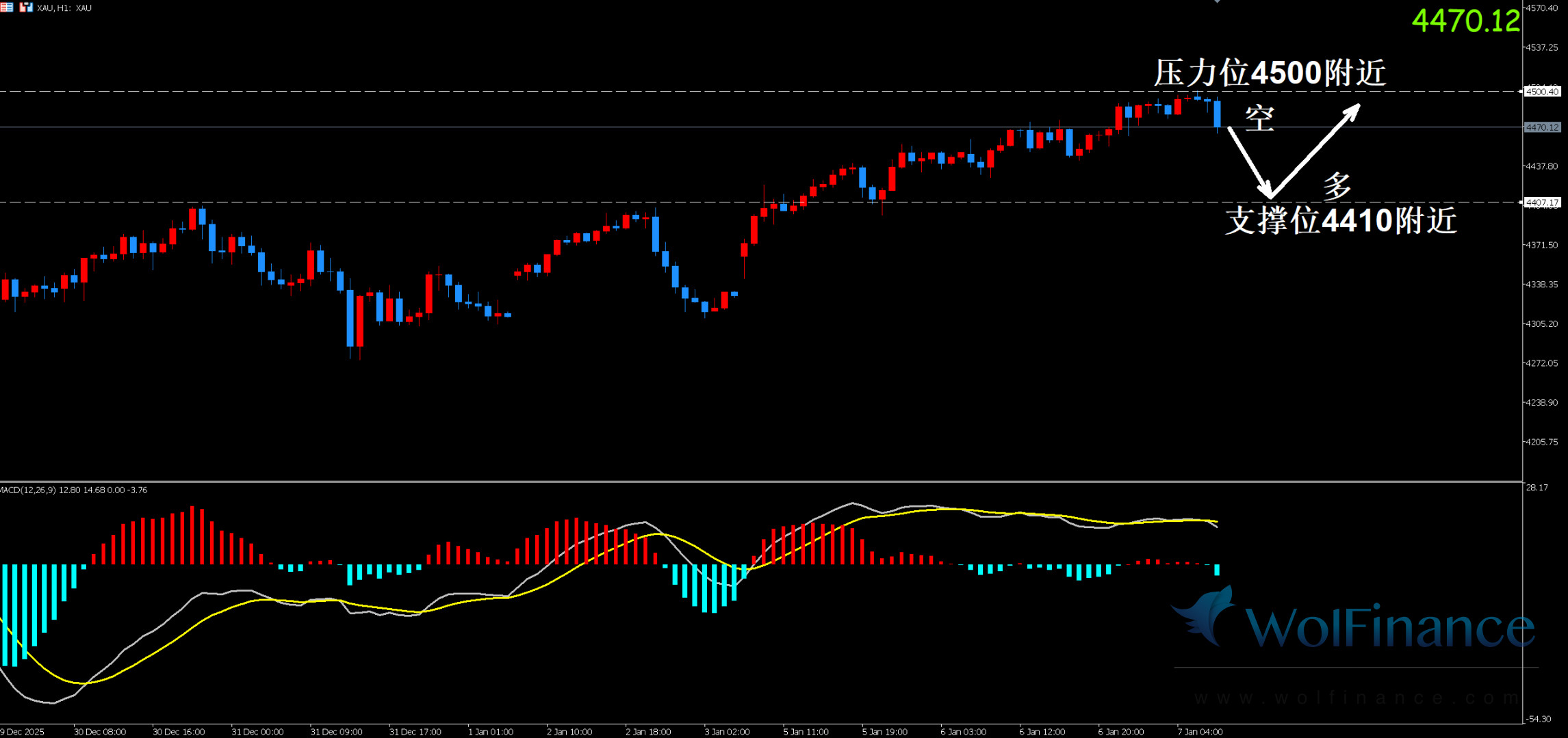Select the downward white arrow drawing

(1248, 161)
